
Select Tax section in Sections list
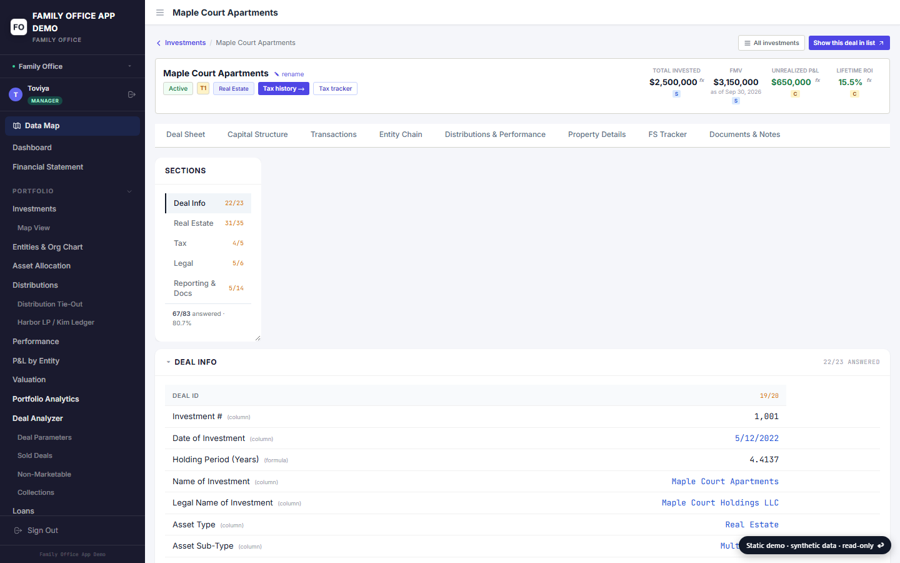pos(208,243)
